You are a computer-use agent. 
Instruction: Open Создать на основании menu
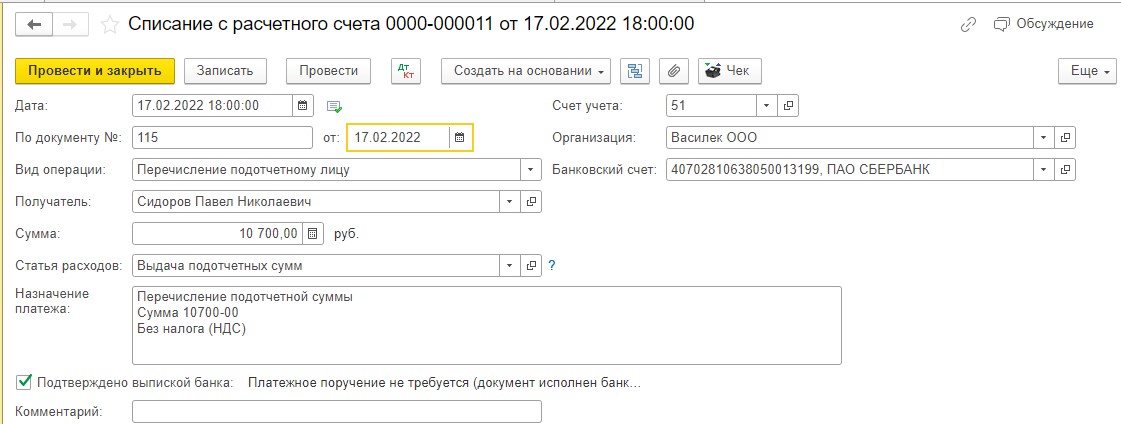pos(525,71)
